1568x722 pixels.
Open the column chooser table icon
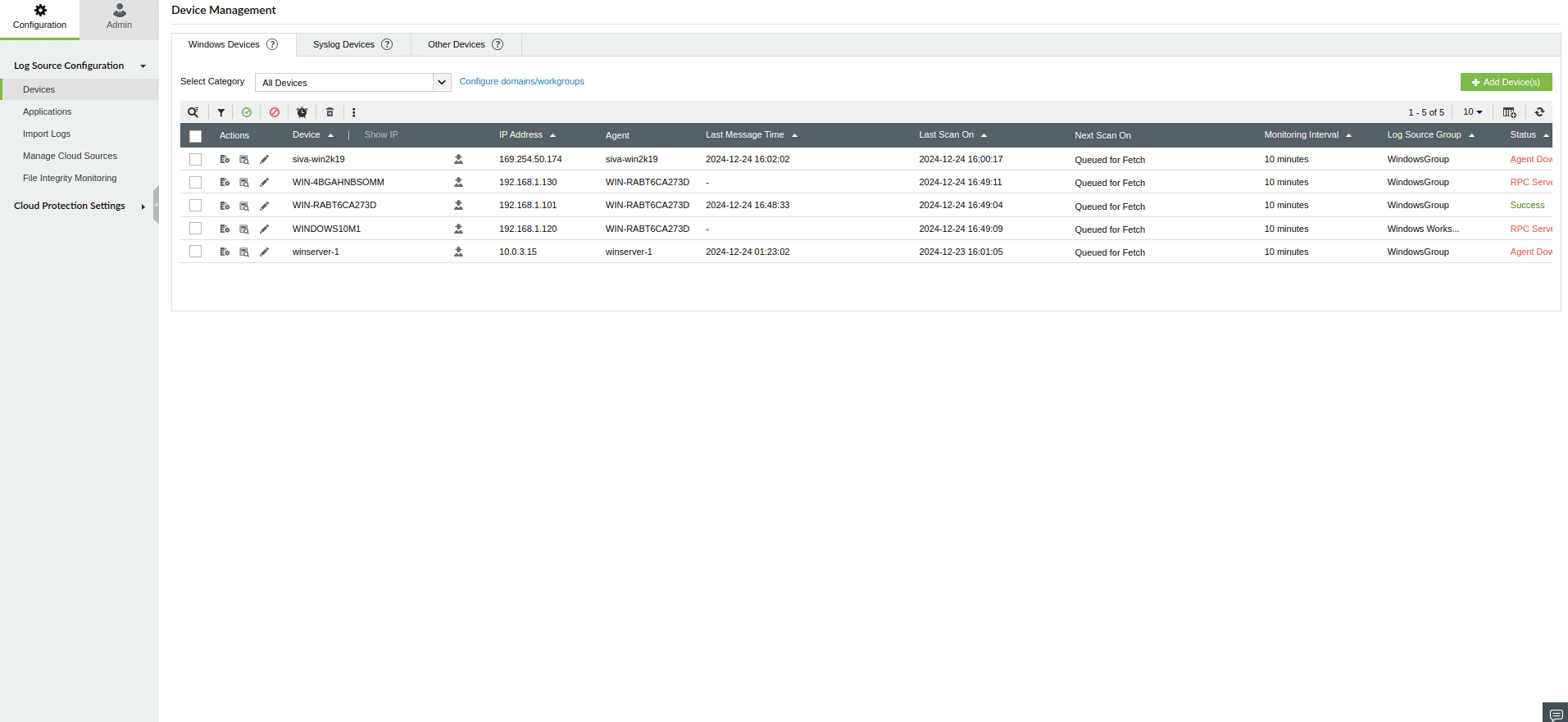[x=1509, y=112]
